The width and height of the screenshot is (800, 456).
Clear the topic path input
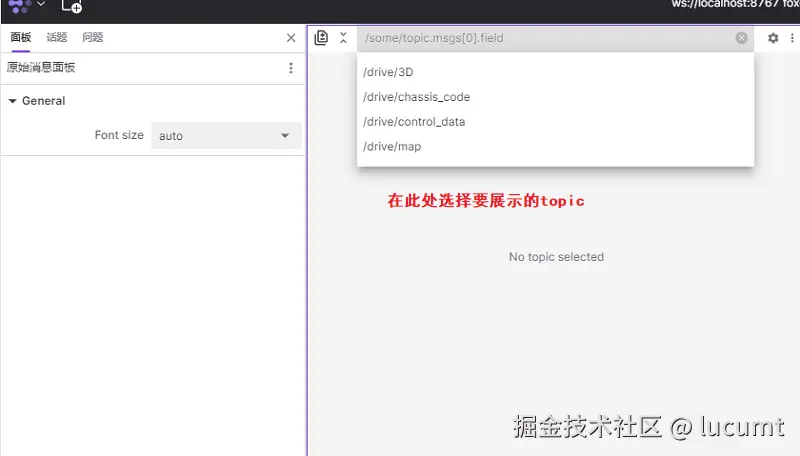click(741, 38)
